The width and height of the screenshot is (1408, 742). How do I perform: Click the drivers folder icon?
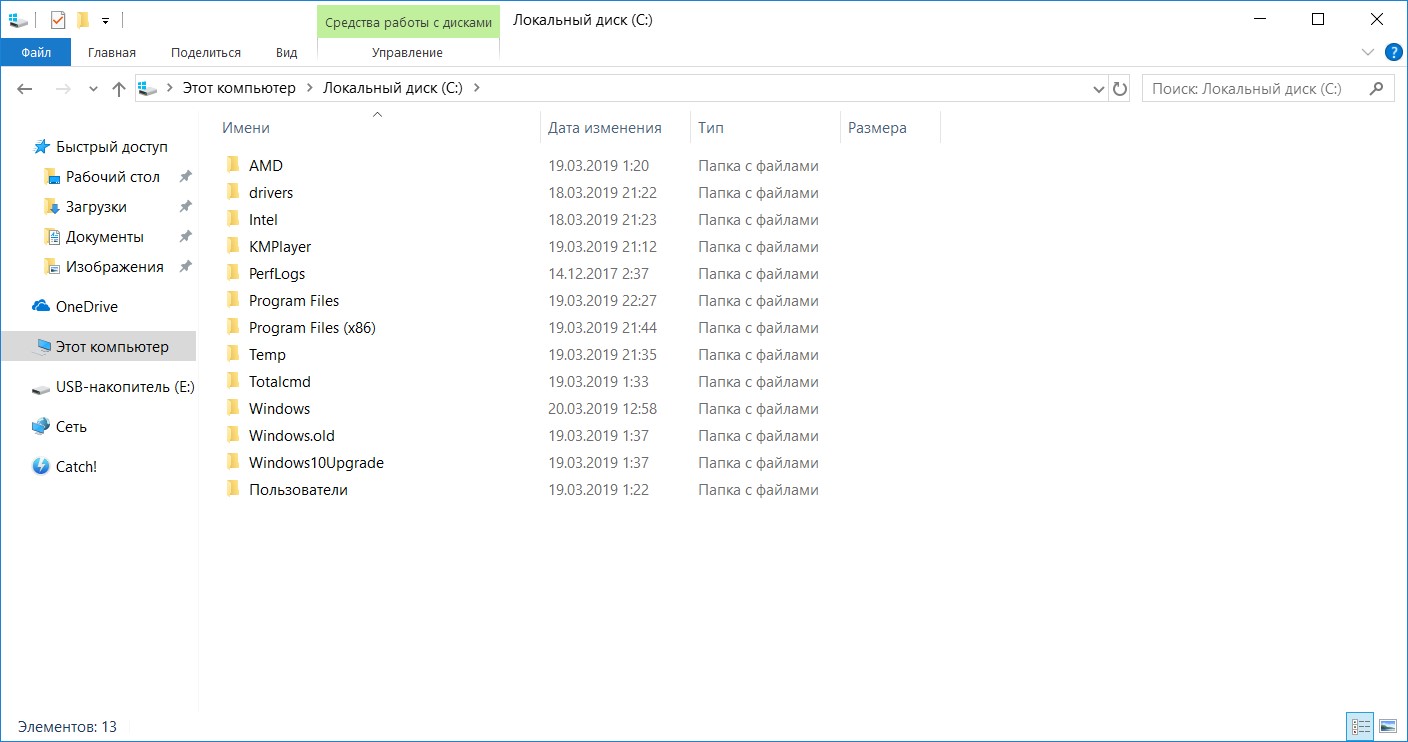coord(233,192)
